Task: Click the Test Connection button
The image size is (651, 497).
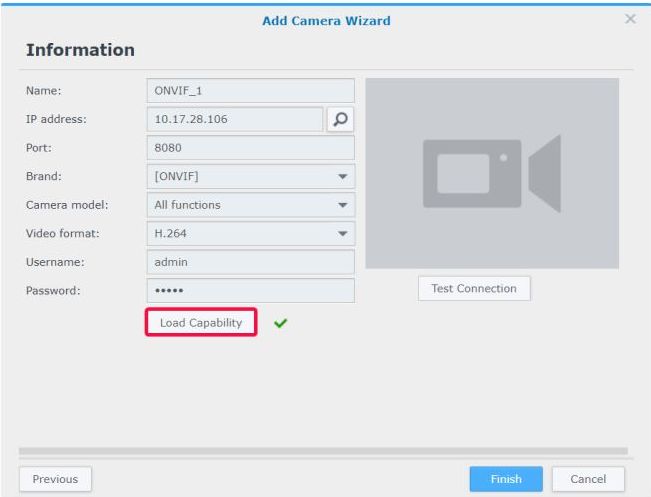Action: pos(474,289)
